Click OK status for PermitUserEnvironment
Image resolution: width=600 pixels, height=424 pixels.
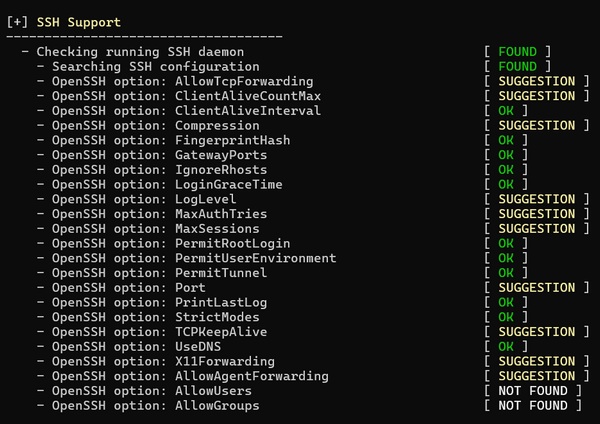tap(505, 258)
